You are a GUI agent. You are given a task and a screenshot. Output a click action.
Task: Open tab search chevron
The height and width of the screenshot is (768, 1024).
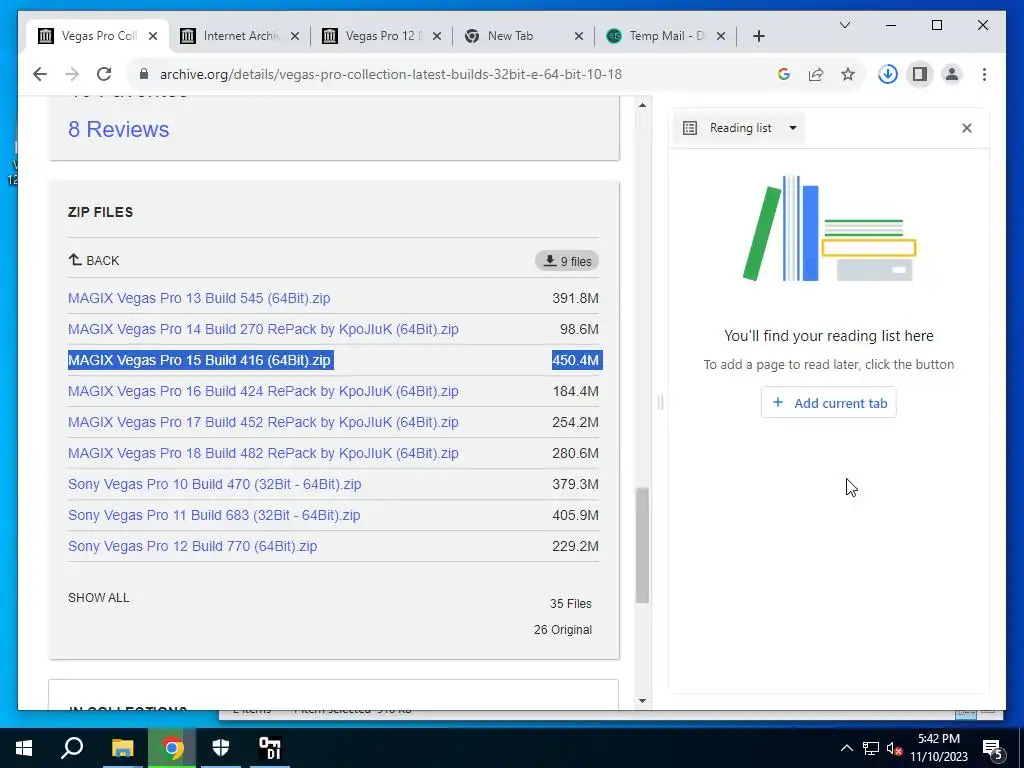(844, 25)
